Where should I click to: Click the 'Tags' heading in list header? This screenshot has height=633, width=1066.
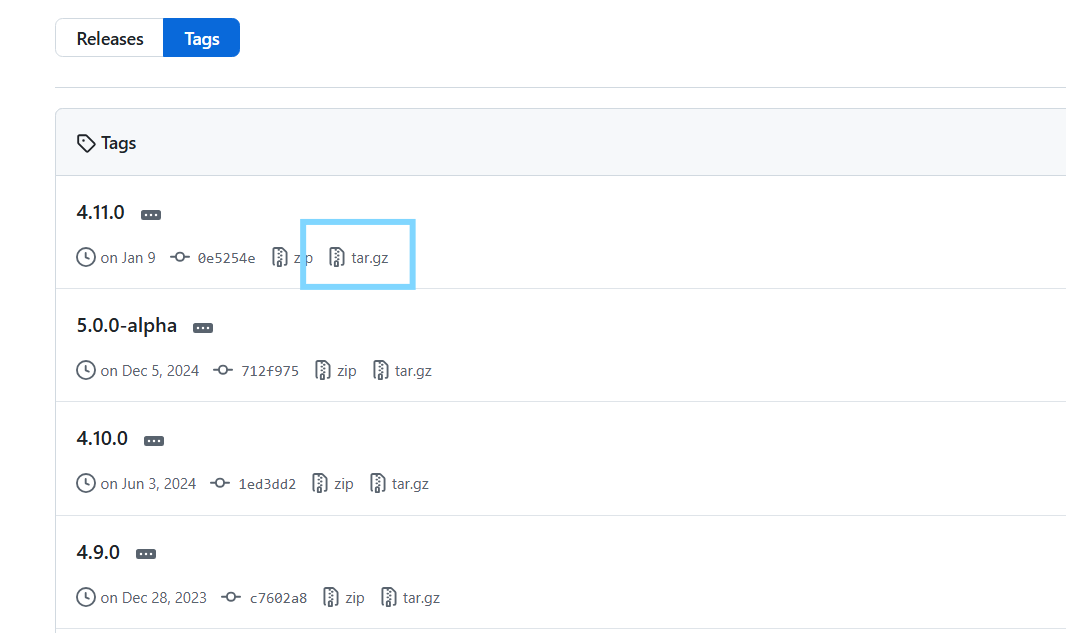(118, 143)
